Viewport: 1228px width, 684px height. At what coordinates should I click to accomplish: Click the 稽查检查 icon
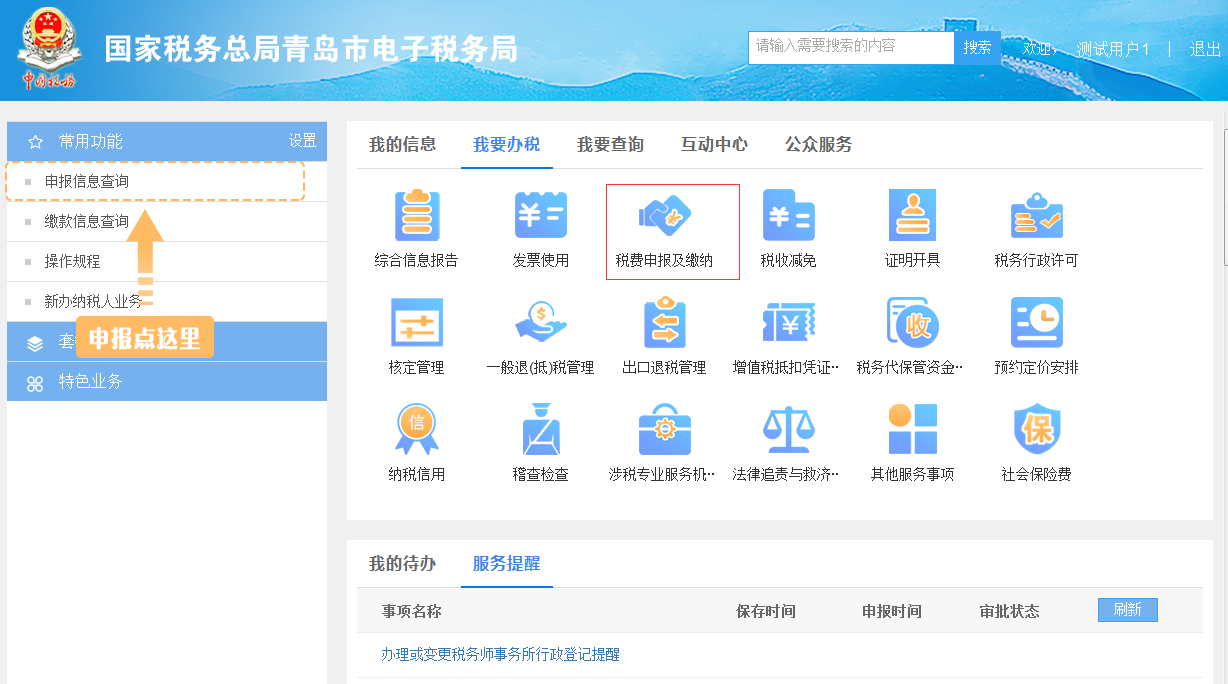(540, 431)
